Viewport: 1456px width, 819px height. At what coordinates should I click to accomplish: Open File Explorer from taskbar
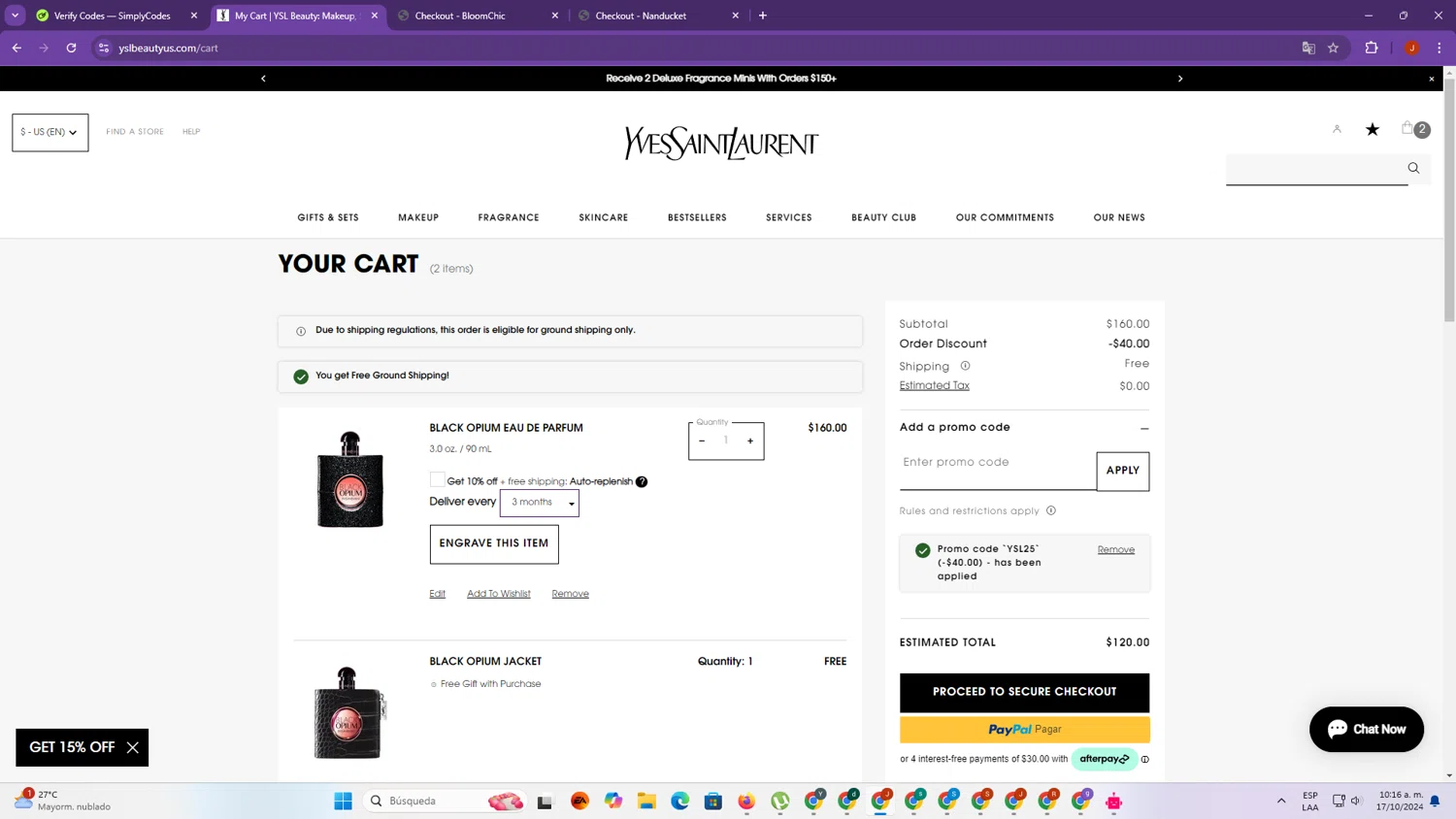pos(646,801)
